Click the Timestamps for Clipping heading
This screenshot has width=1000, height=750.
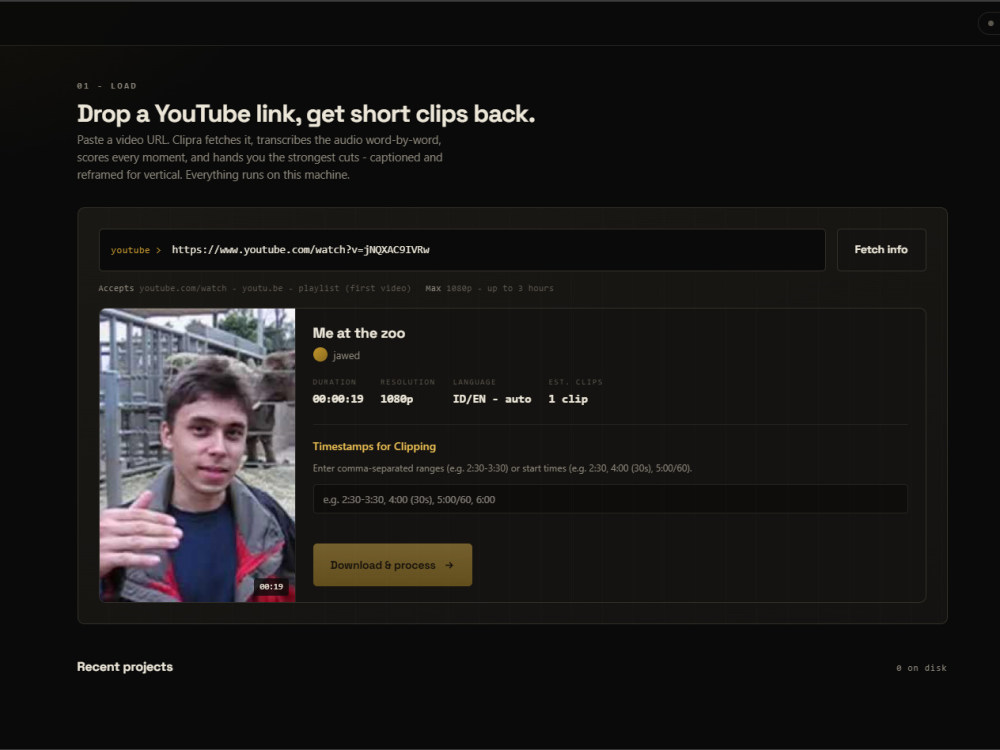pos(374,446)
